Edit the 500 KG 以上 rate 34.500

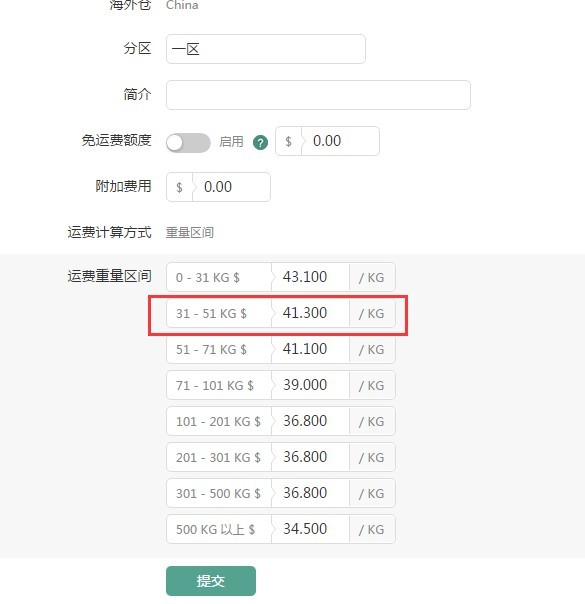click(310, 528)
